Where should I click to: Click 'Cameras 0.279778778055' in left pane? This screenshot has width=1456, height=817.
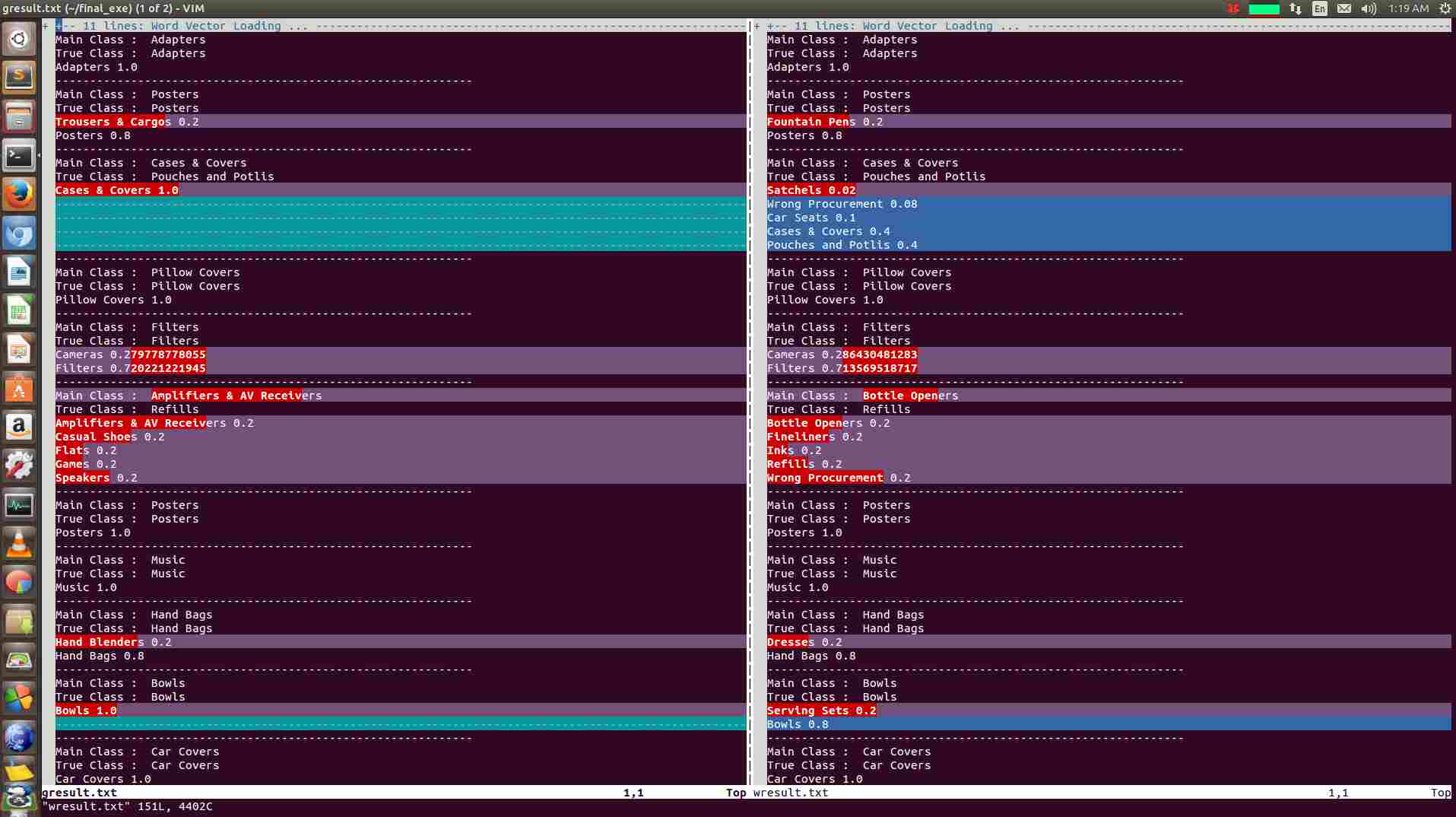(130, 354)
